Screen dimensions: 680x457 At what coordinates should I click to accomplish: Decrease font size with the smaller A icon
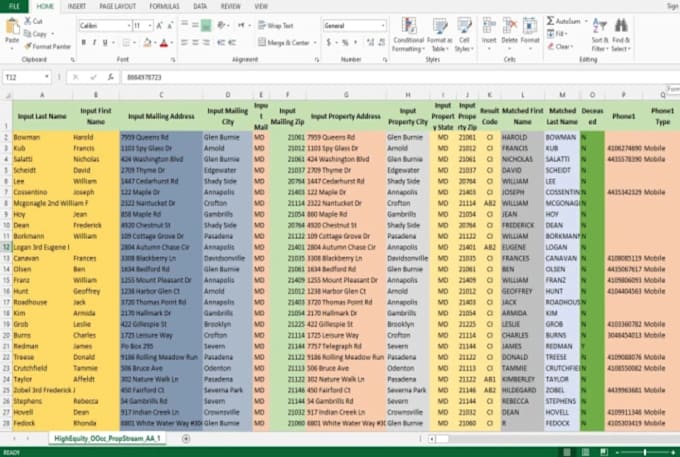[x=170, y=26]
